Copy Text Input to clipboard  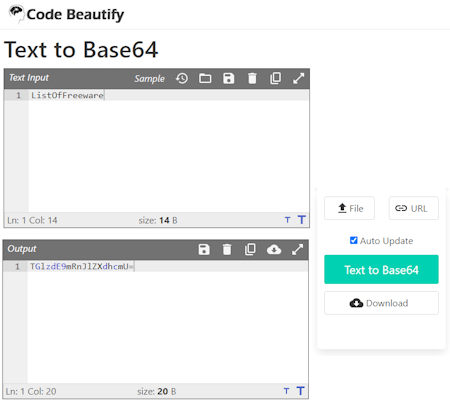pyautogui.click(x=275, y=78)
